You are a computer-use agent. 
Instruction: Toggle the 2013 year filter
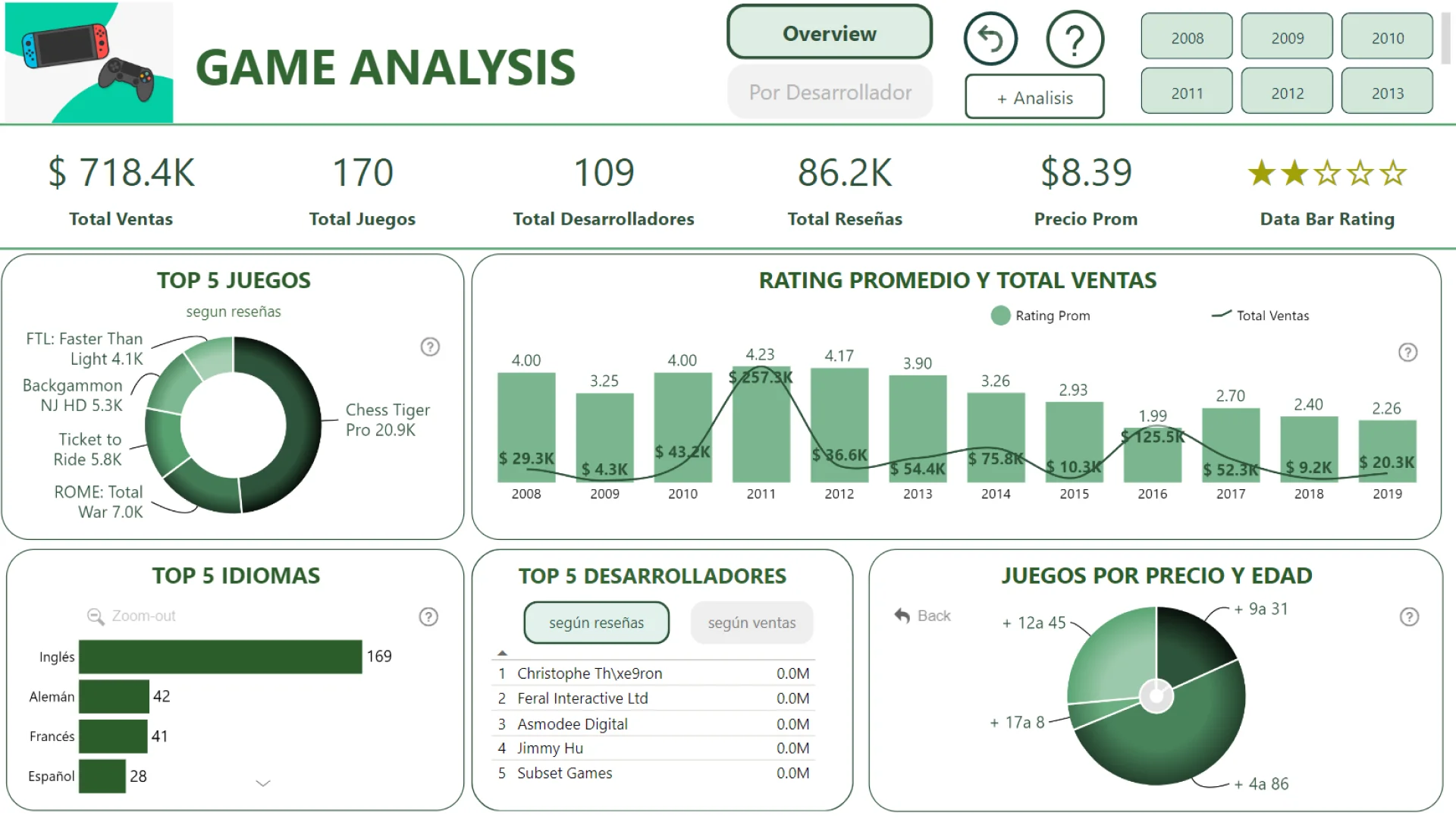[1387, 91]
